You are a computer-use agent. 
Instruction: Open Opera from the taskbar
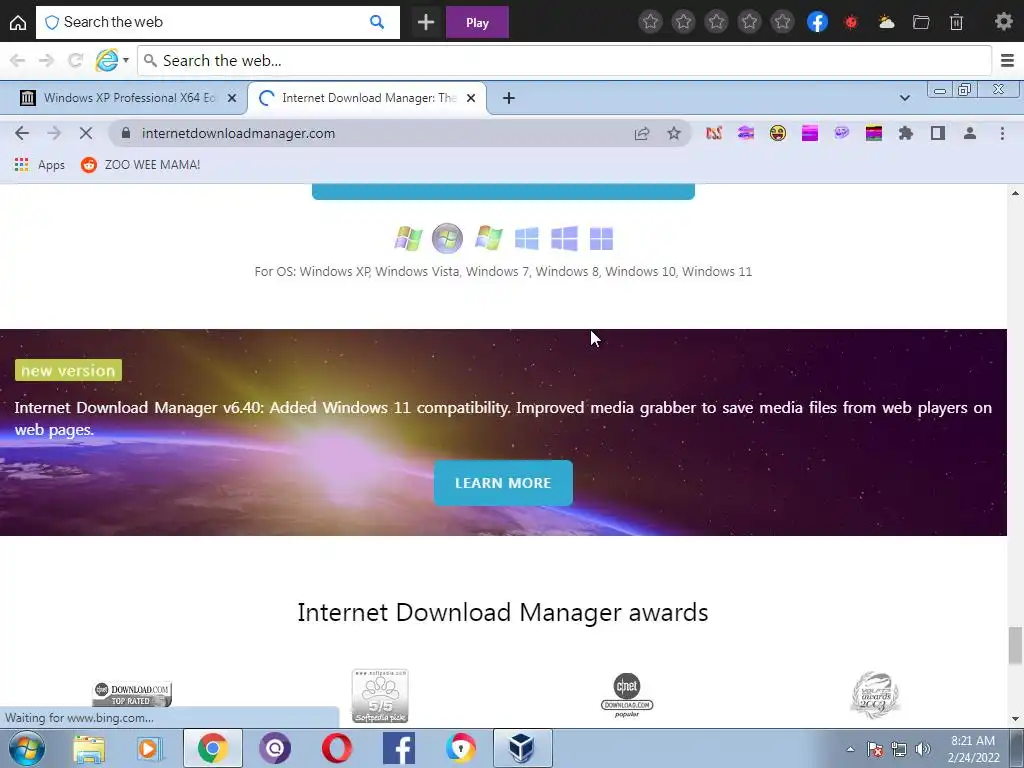(x=337, y=748)
